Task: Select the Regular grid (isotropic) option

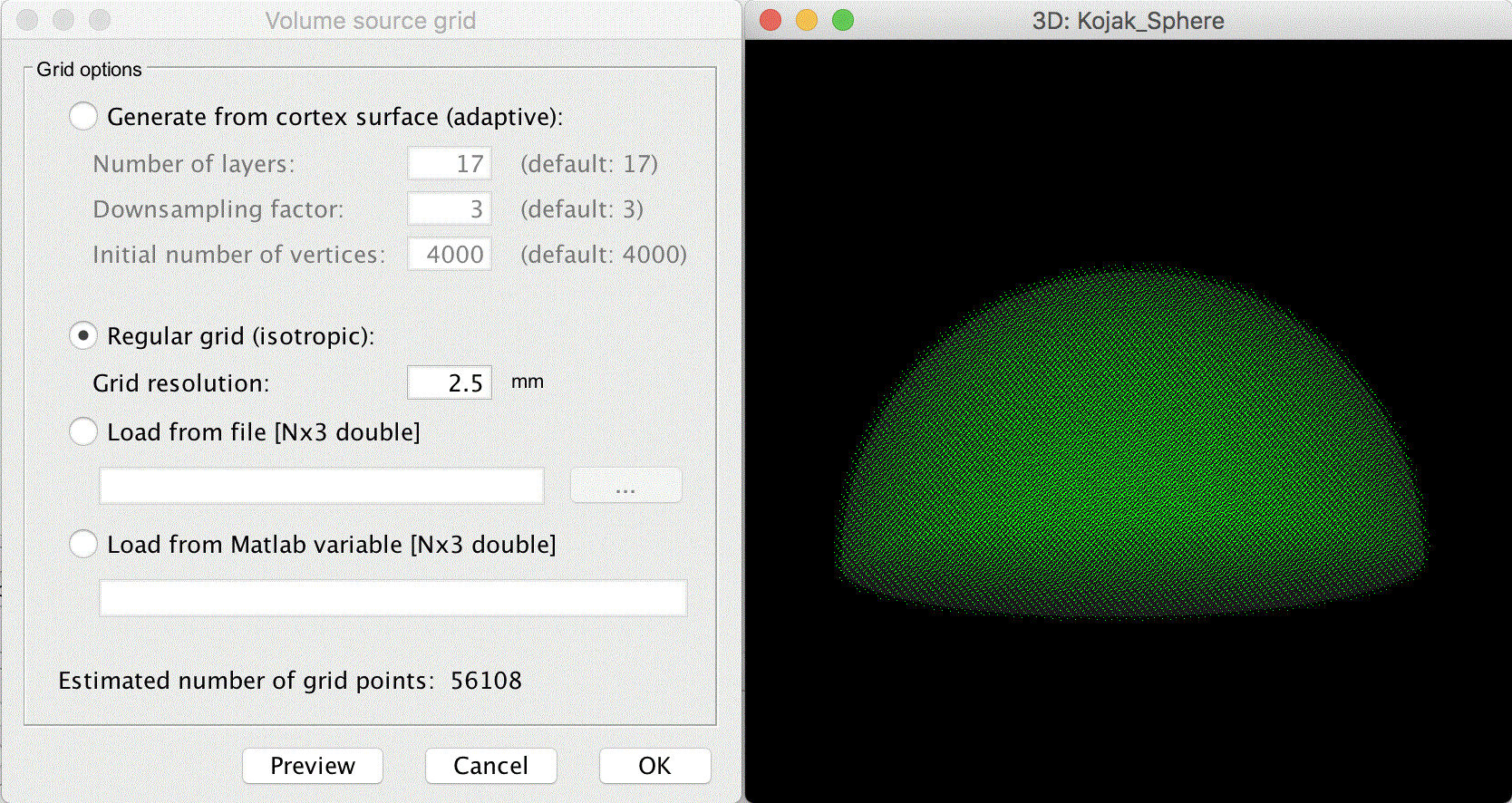Action: coord(83,336)
